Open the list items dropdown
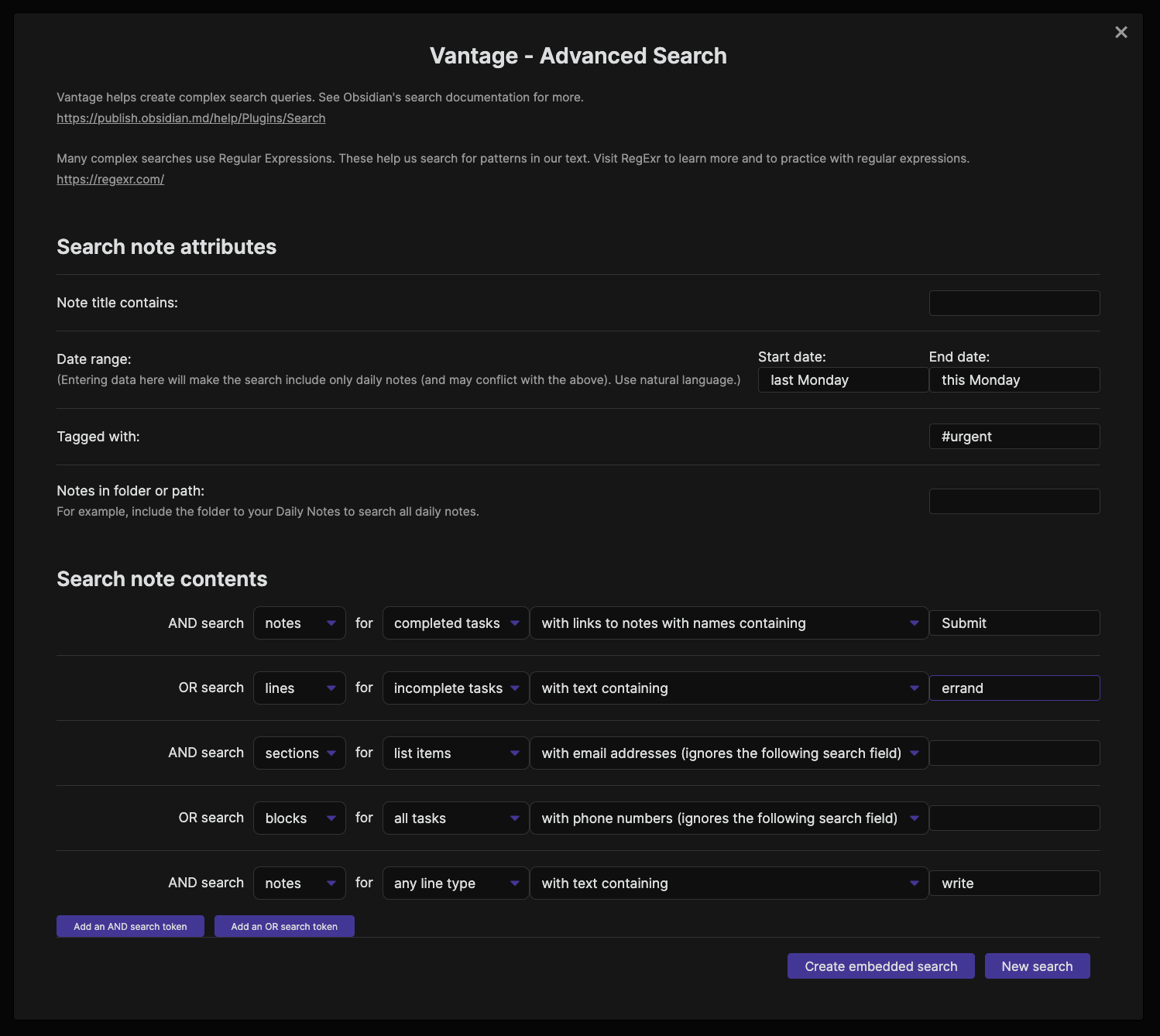This screenshot has height=1036, width=1160. click(x=455, y=753)
